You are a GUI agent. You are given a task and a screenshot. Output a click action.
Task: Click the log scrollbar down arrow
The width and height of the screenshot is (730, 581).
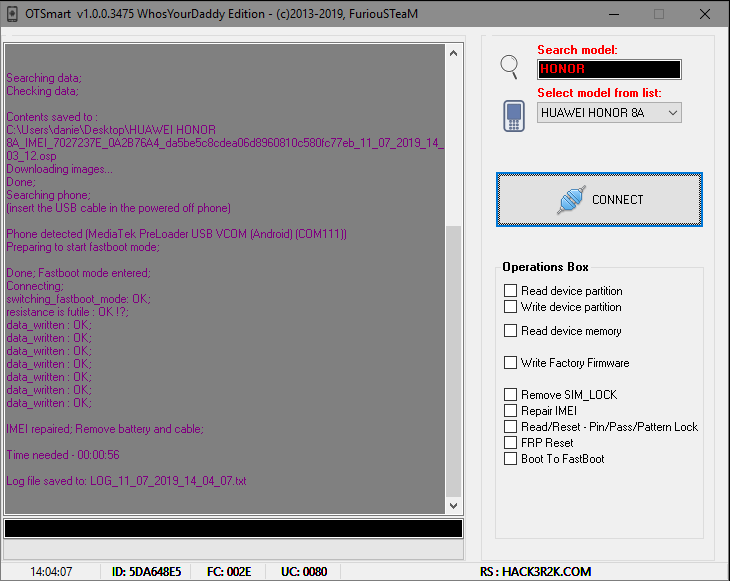[453, 506]
